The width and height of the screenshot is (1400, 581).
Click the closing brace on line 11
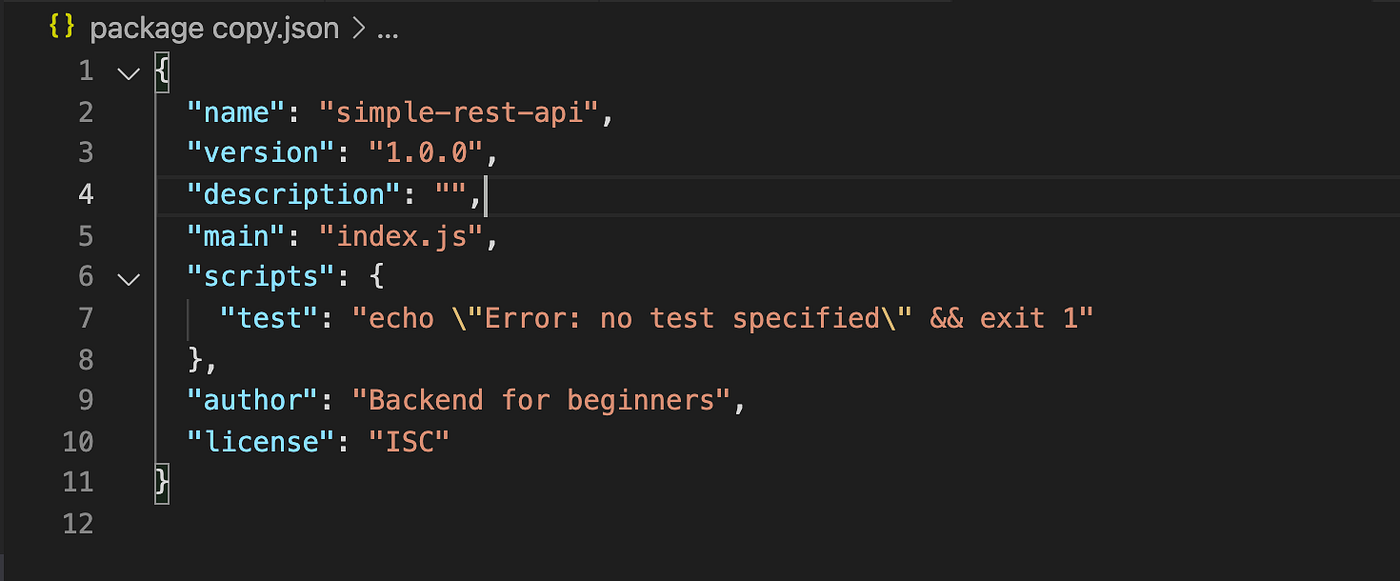tap(162, 482)
